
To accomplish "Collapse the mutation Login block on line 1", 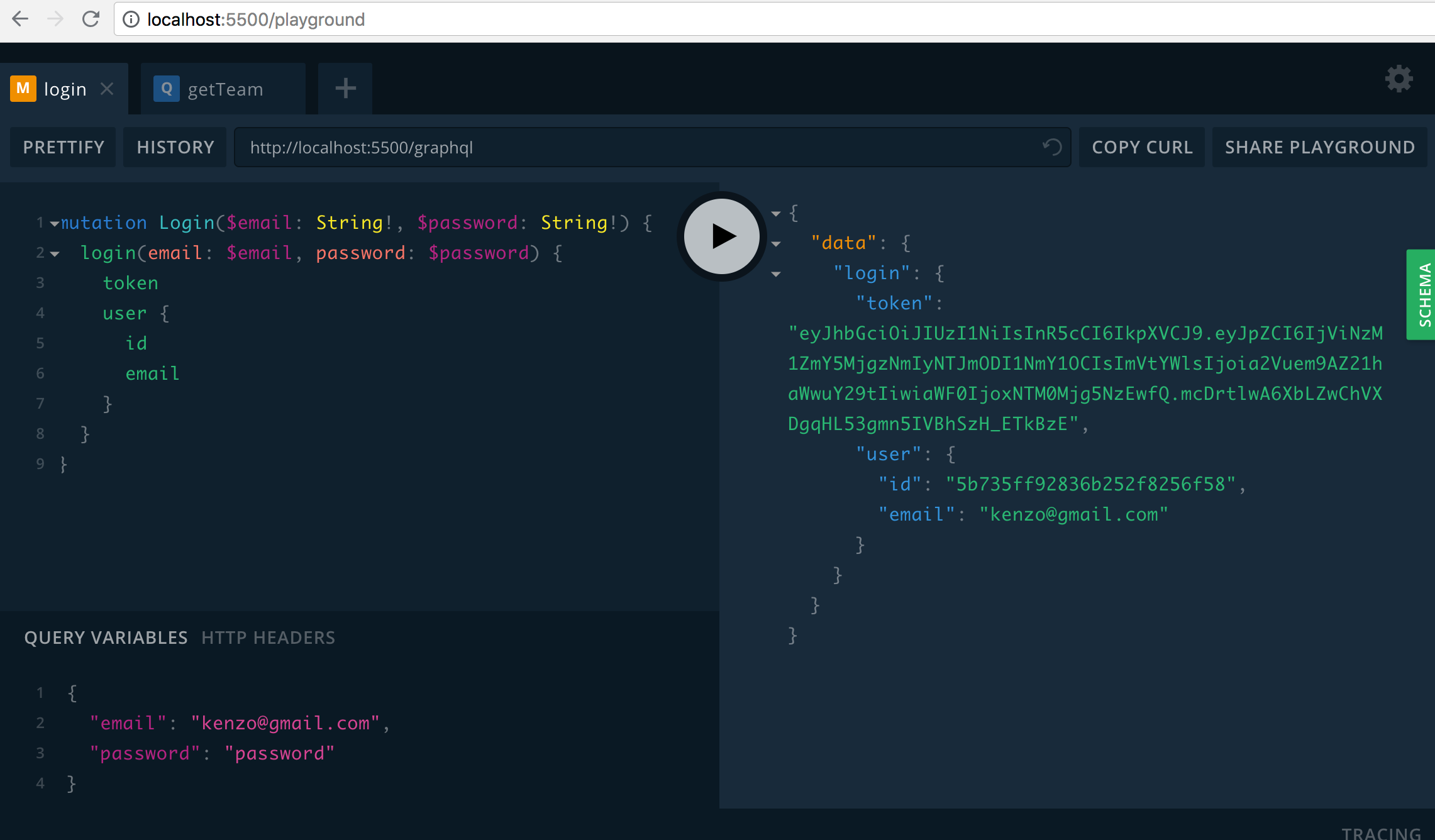I will [x=55, y=223].
